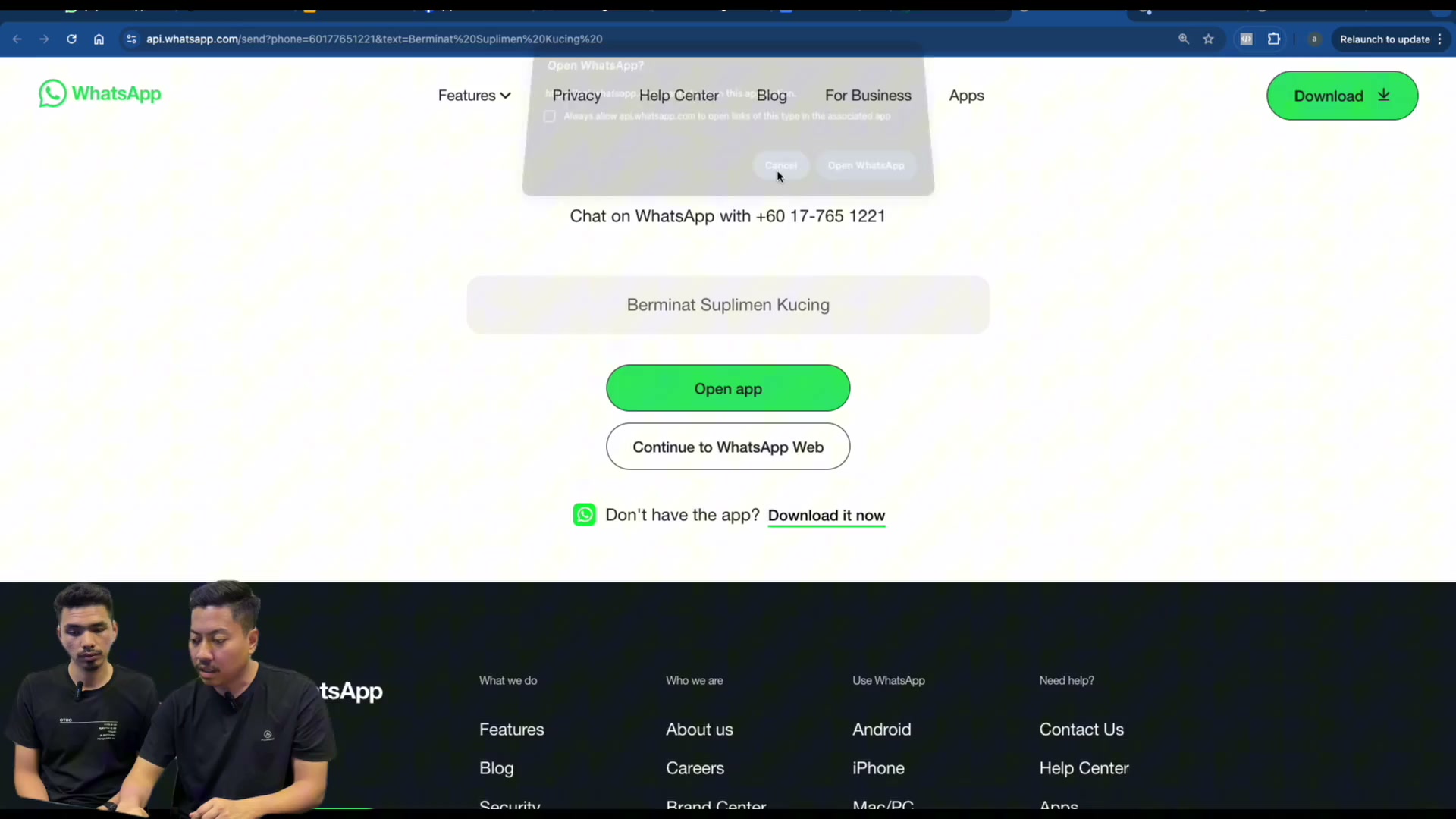The height and width of the screenshot is (819, 1456).
Task: Tick 'Always allow api.whatsapp.com' checkbox
Action: [x=550, y=116]
